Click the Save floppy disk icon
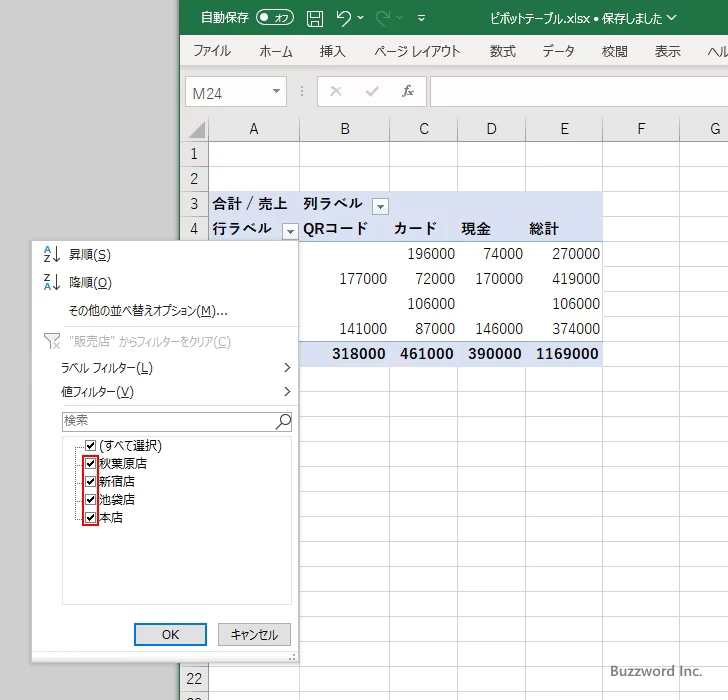 click(315, 19)
